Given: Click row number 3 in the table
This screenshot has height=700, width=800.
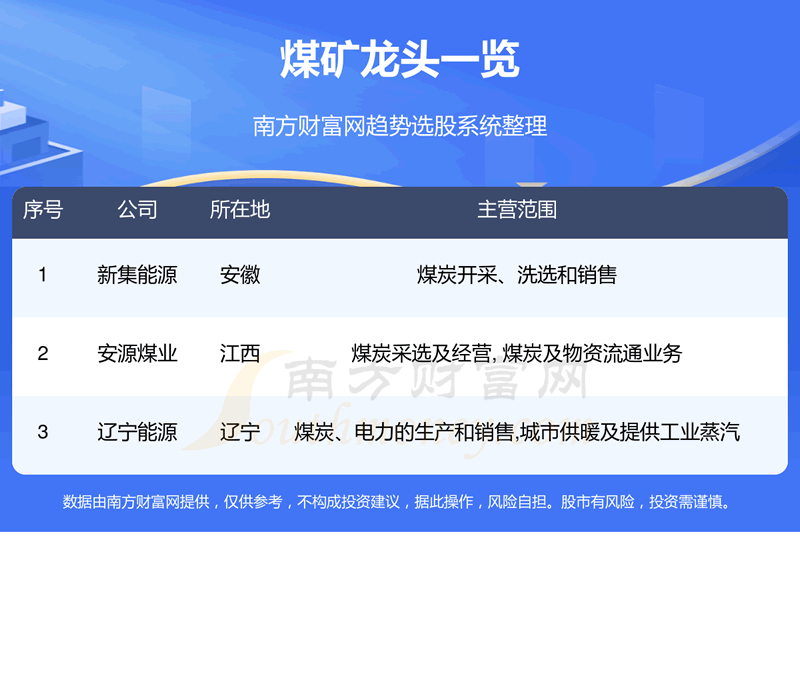Looking at the screenshot, I should click(x=42, y=432).
